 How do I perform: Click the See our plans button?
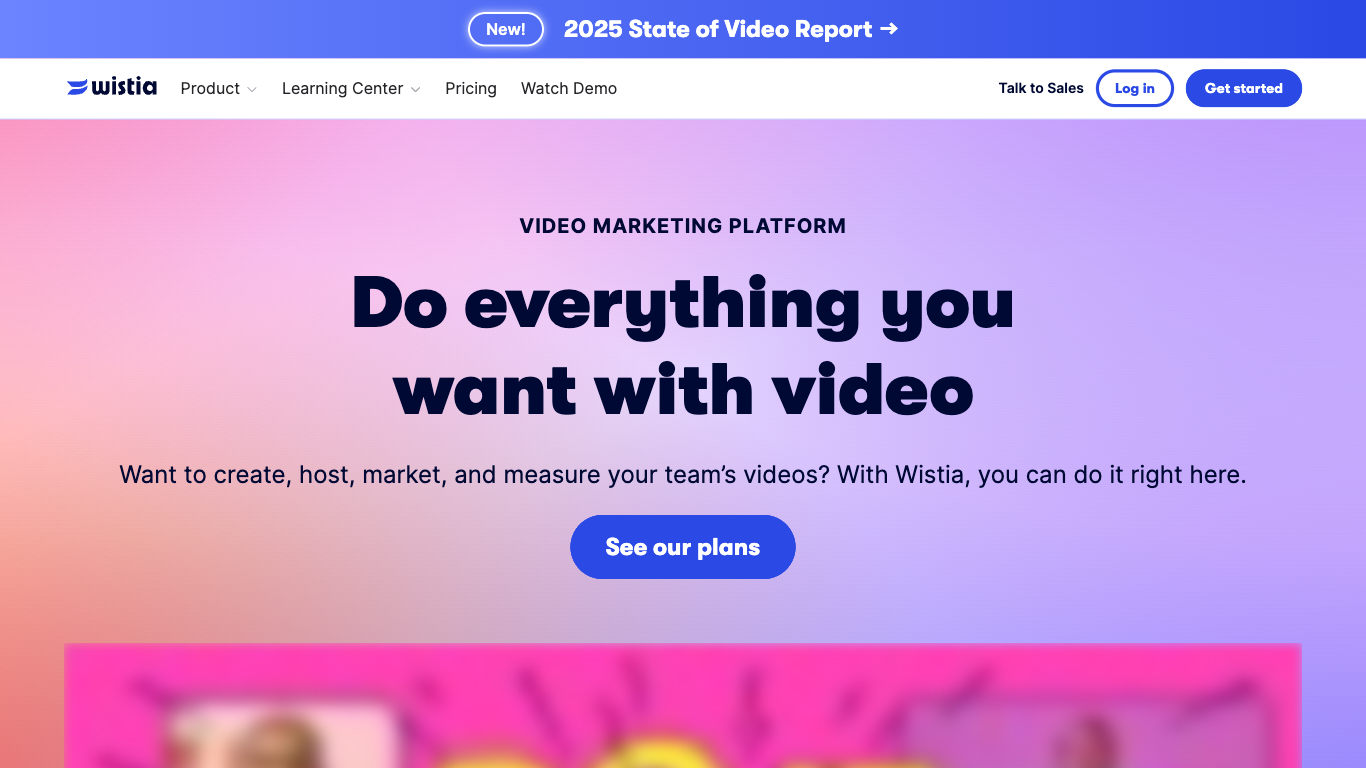(x=683, y=547)
